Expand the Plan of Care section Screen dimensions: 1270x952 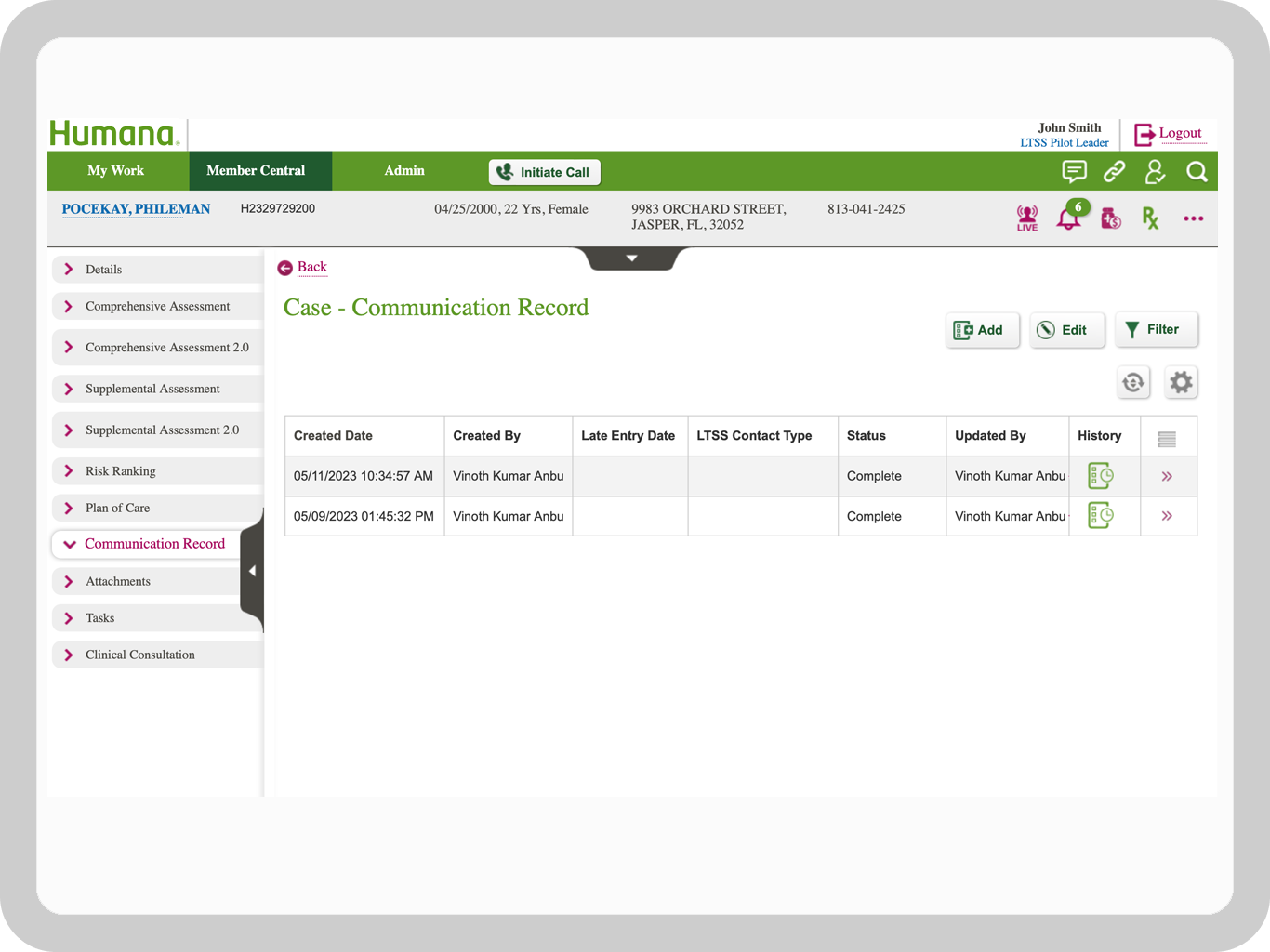[118, 508]
